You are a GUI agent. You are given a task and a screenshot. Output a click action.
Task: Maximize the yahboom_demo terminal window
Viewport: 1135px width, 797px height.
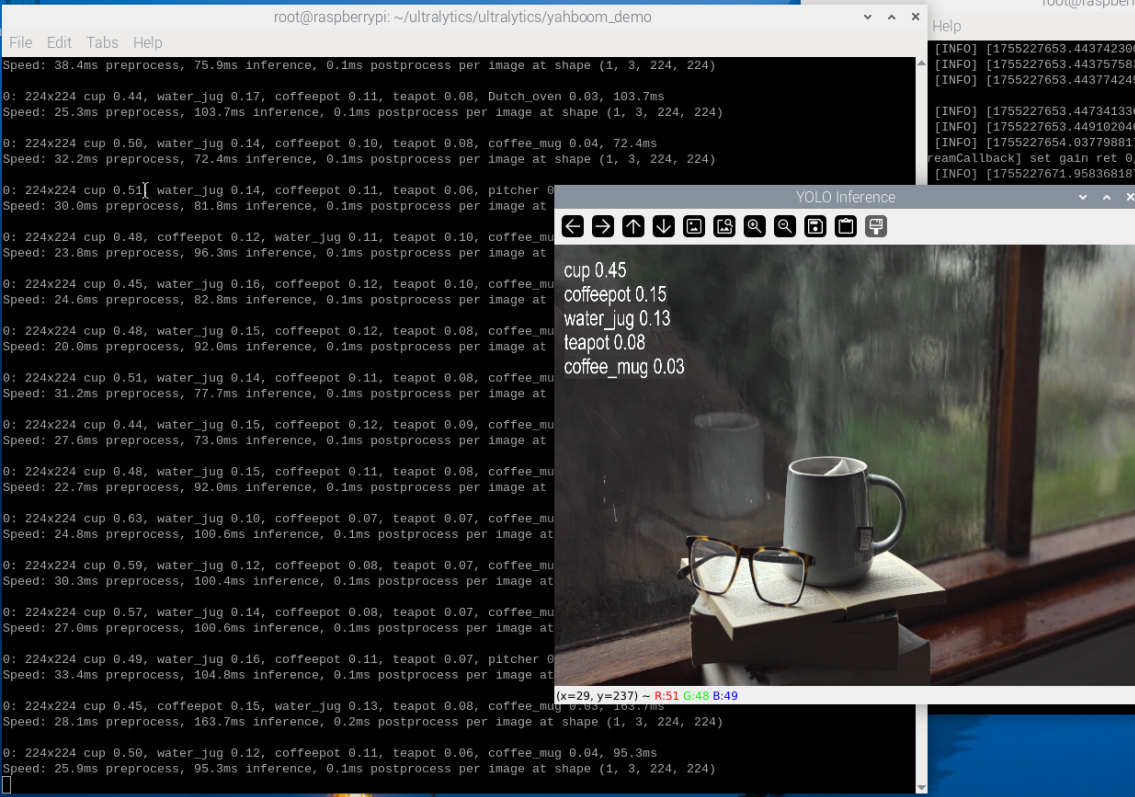click(x=892, y=17)
